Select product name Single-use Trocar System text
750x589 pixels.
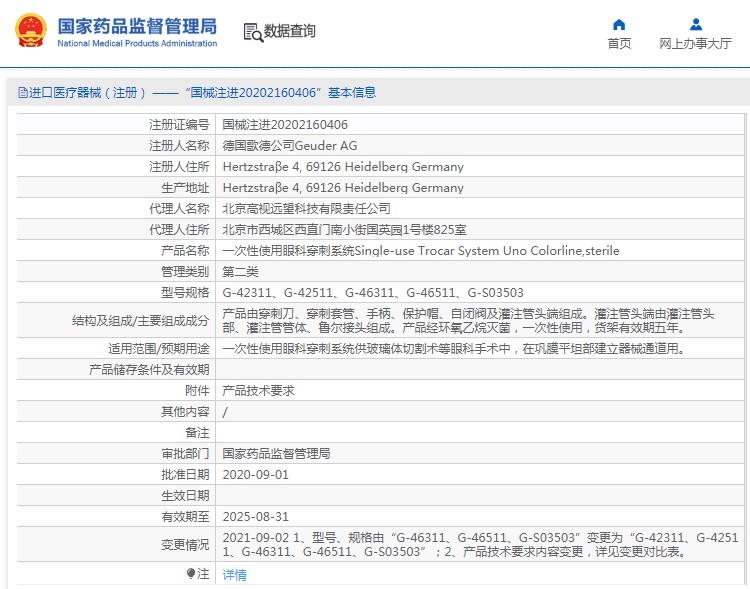pos(421,251)
